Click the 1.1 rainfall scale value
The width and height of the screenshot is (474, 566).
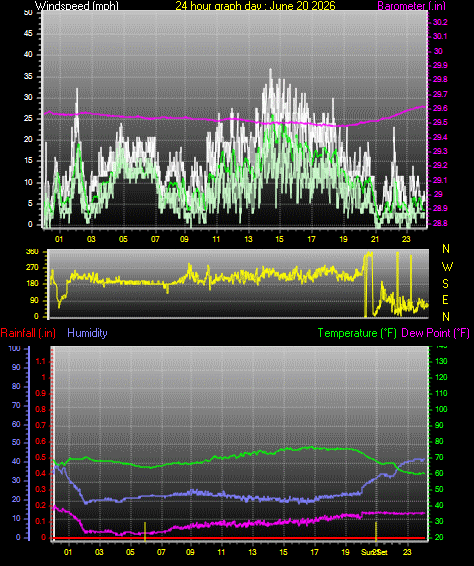click(x=41, y=361)
